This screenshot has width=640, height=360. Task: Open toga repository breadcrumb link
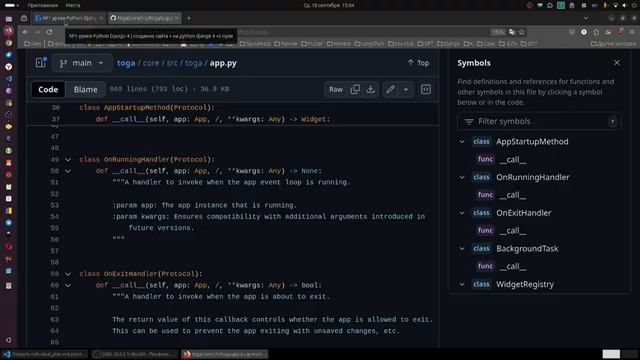pyautogui.click(x=126, y=63)
